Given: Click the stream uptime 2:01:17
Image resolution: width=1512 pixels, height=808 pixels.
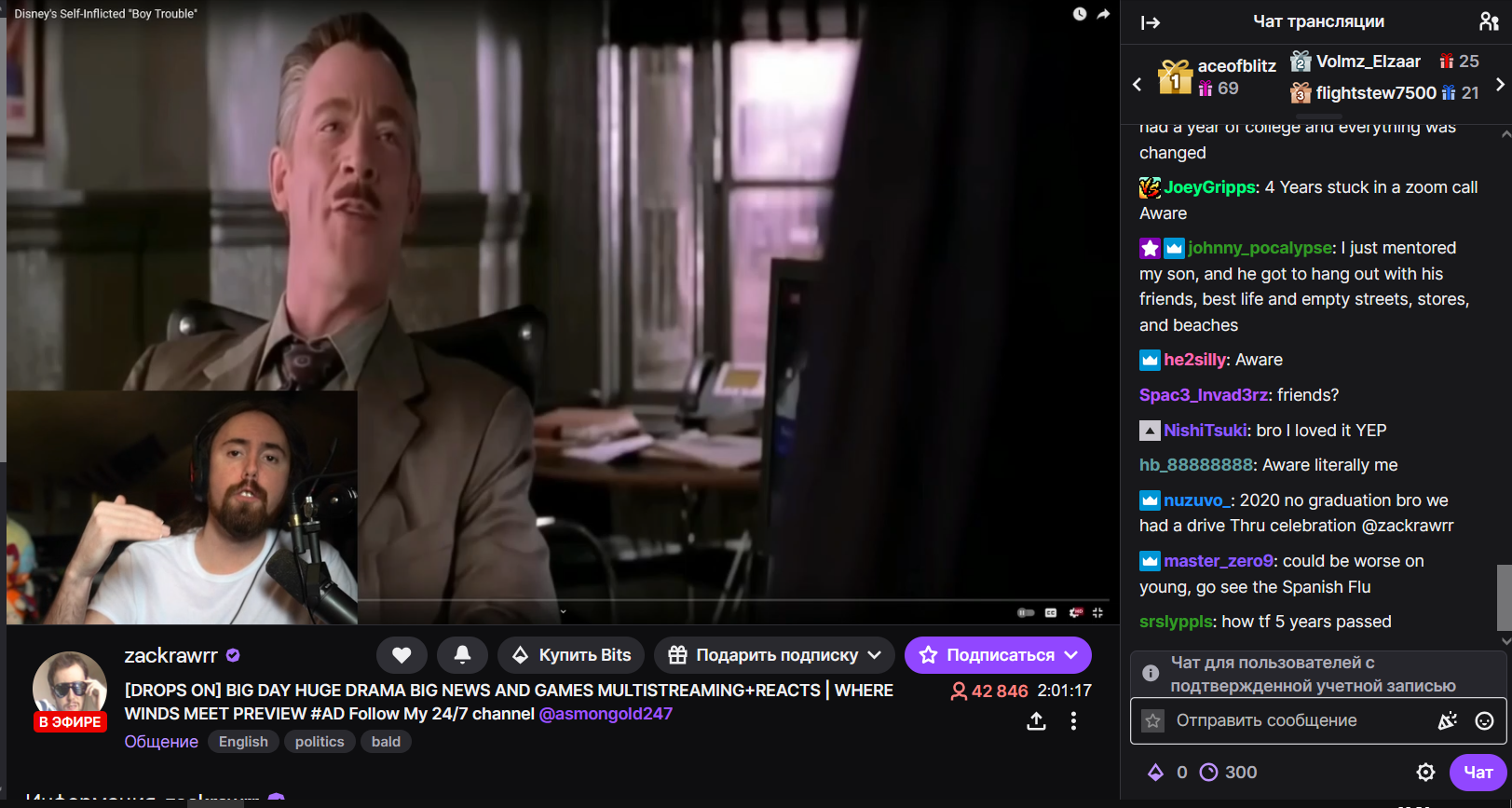Looking at the screenshot, I should point(1064,691).
